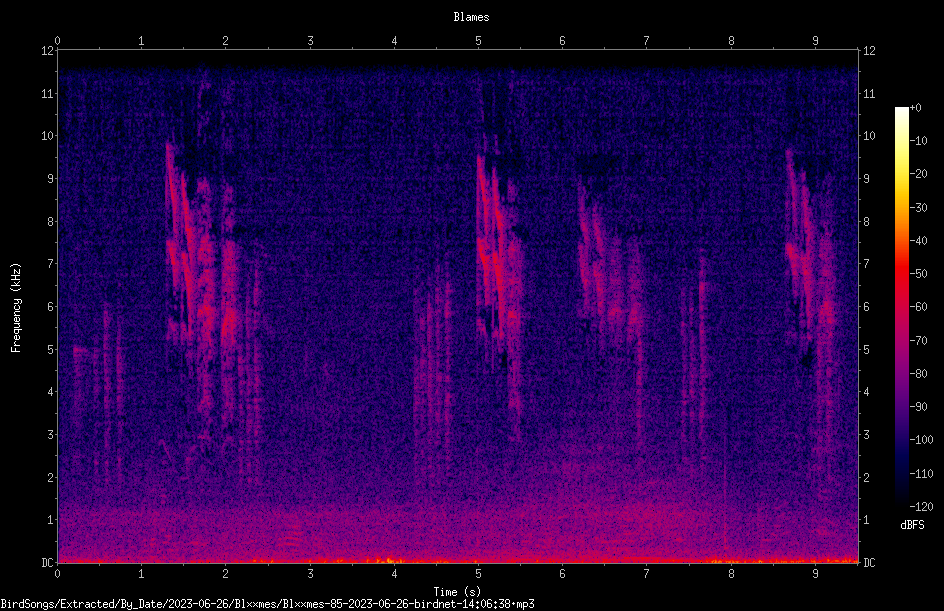This screenshot has width=944, height=611.
Task: Click the "DC" label on the left frequency axis
Action: point(47,563)
